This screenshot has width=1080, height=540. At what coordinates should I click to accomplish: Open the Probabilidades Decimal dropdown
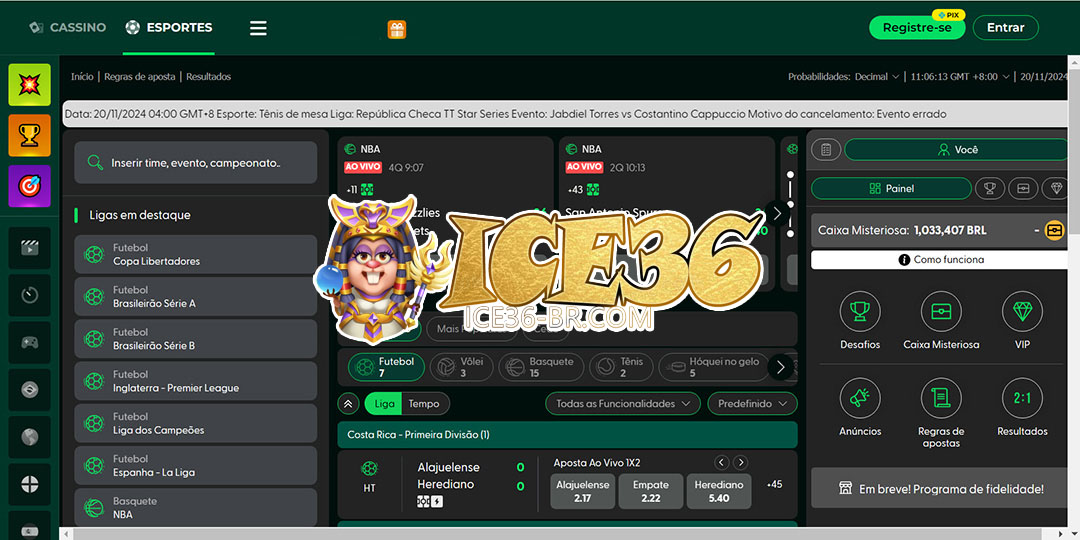pos(877,76)
